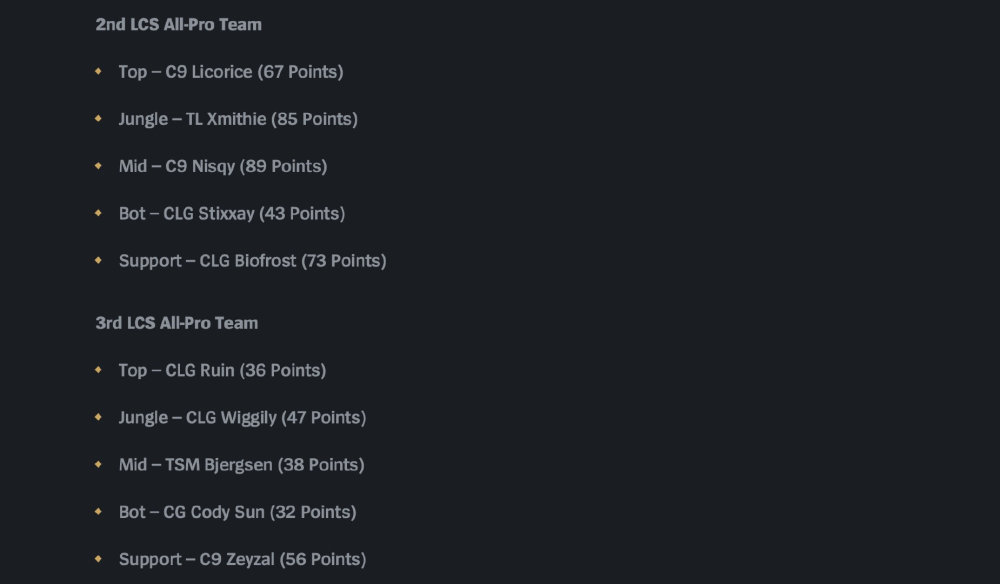1000x584 pixels.
Task: Click the diamond bullet beside Jungle – TL Xmithie
Action: tap(98, 118)
